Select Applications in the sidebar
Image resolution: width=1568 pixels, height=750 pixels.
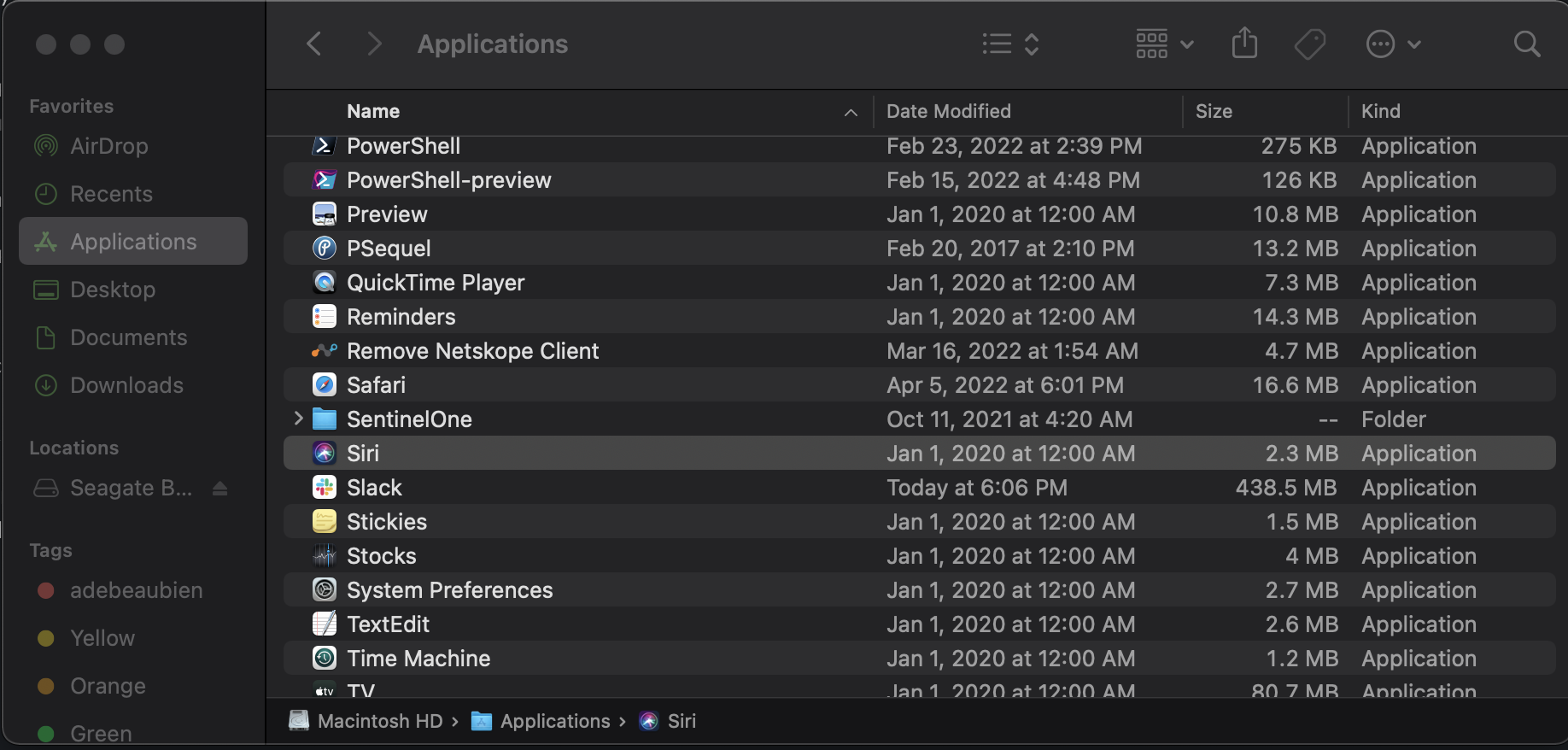[x=133, y=241]
